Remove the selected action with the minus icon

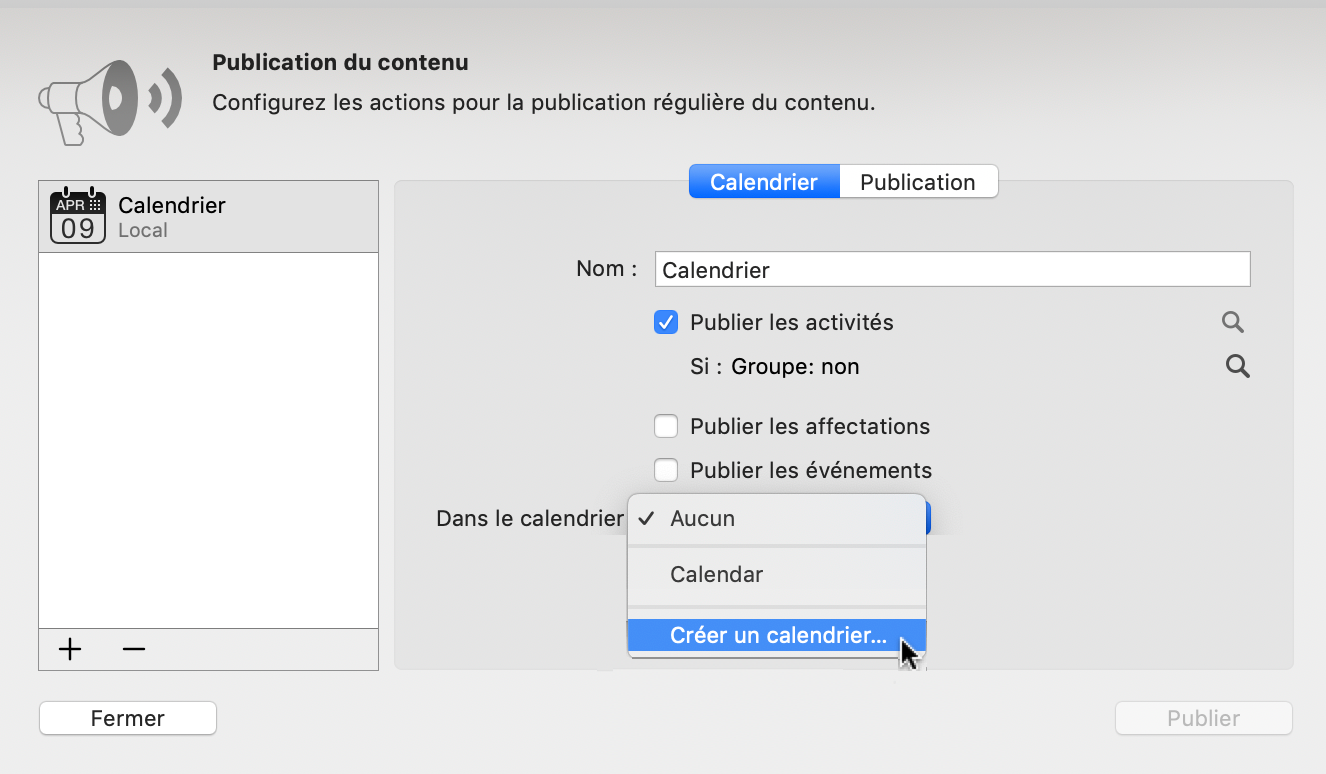(133, 649)
